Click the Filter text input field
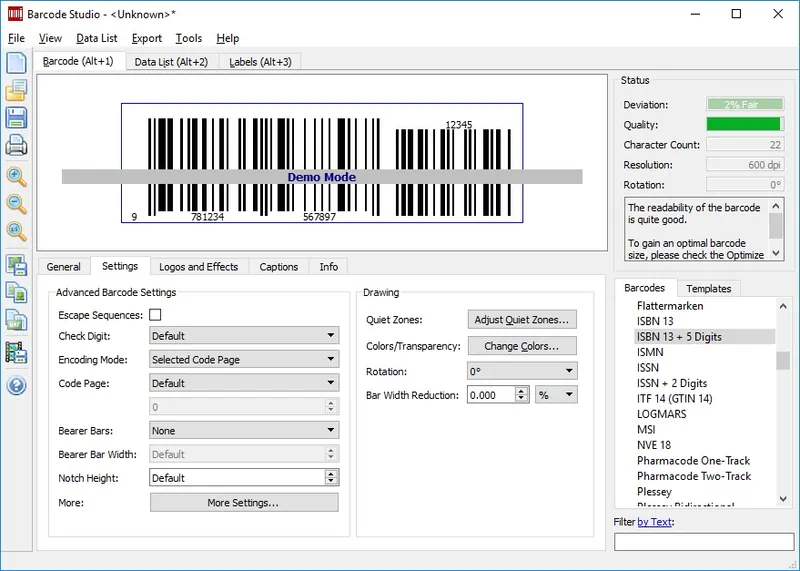Viewport: 800px width, 571px height. tap(703, 542)
